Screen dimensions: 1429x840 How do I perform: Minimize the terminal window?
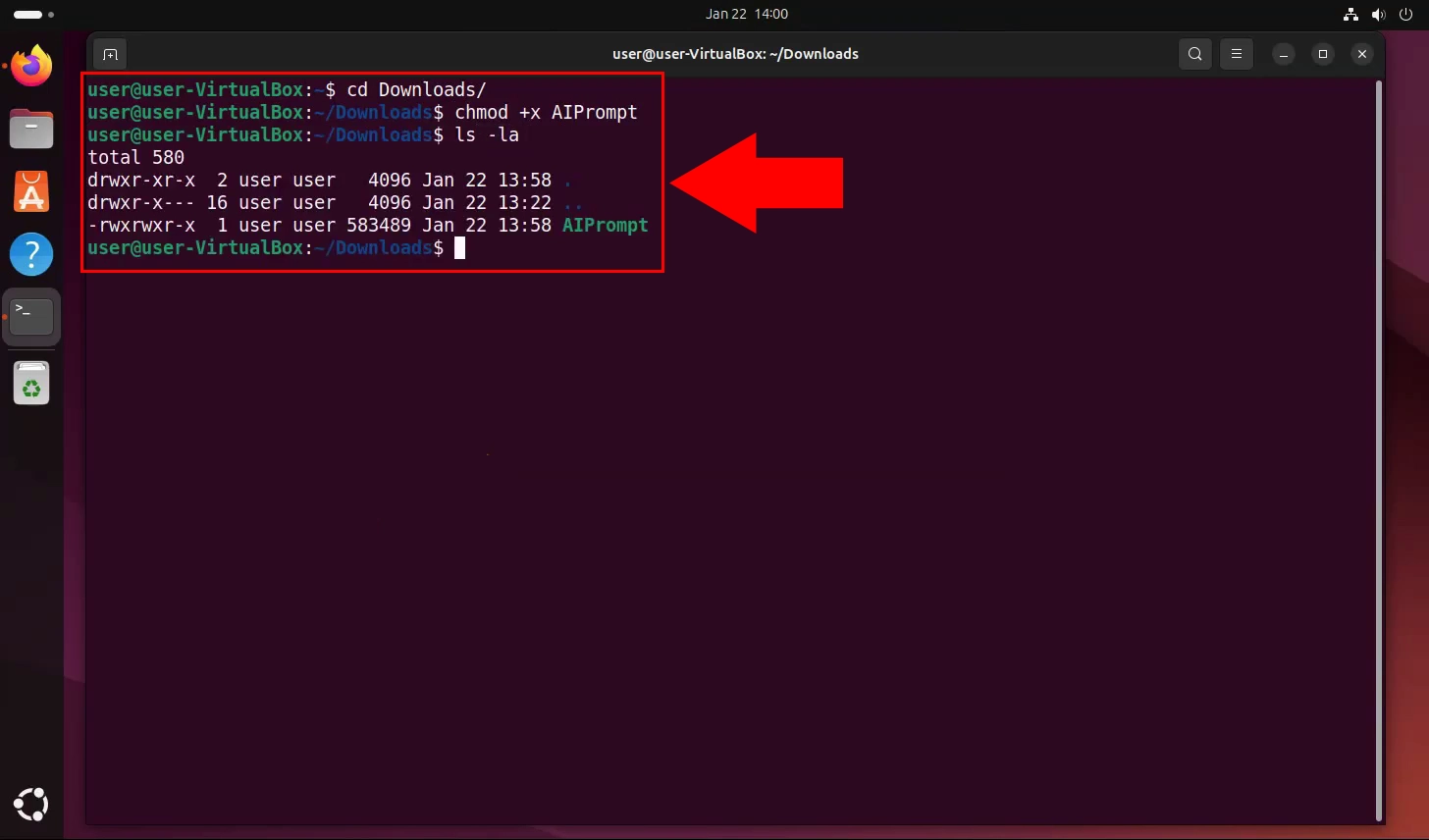pos(1283,54)
